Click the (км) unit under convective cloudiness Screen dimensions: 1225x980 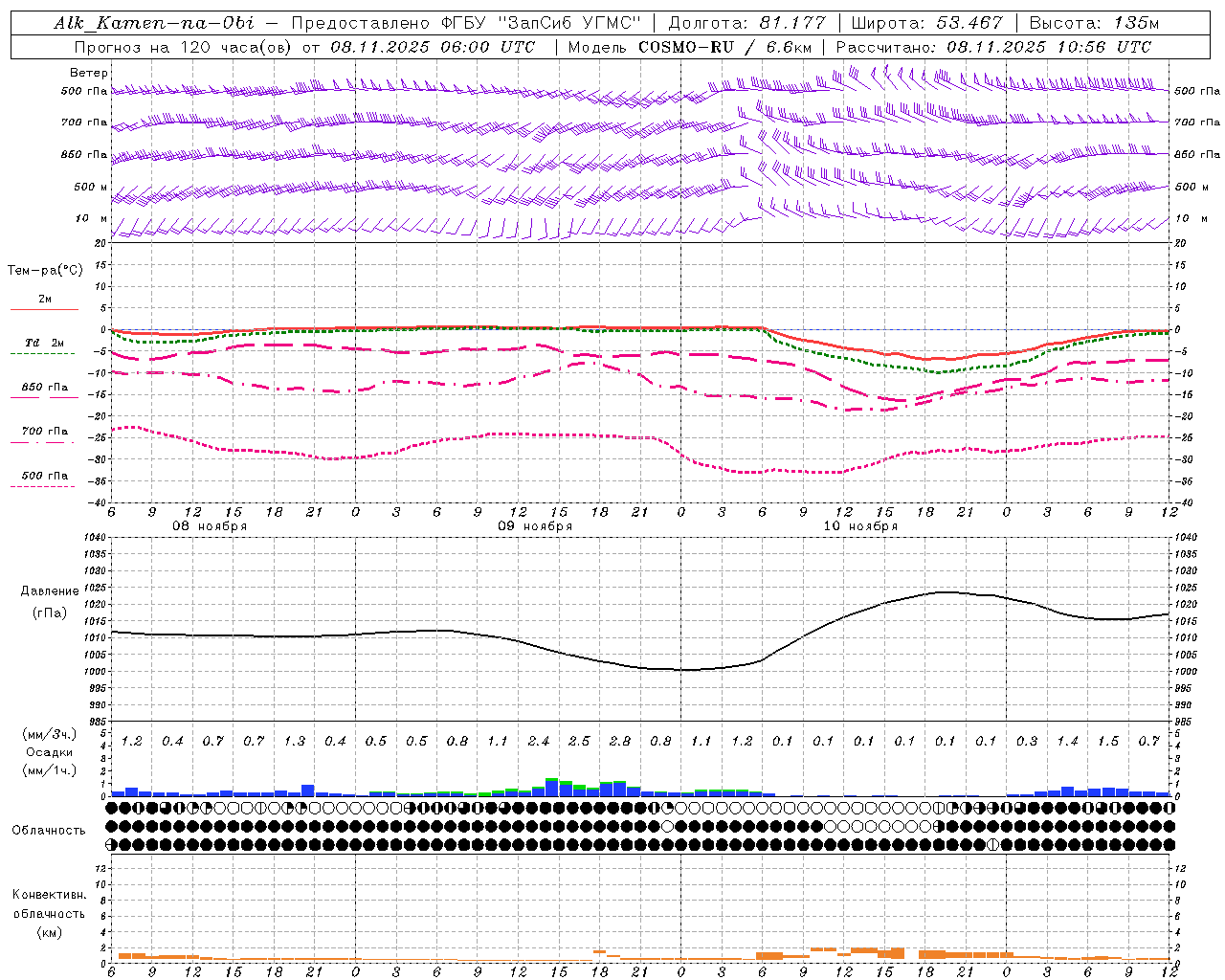[49, 932]
